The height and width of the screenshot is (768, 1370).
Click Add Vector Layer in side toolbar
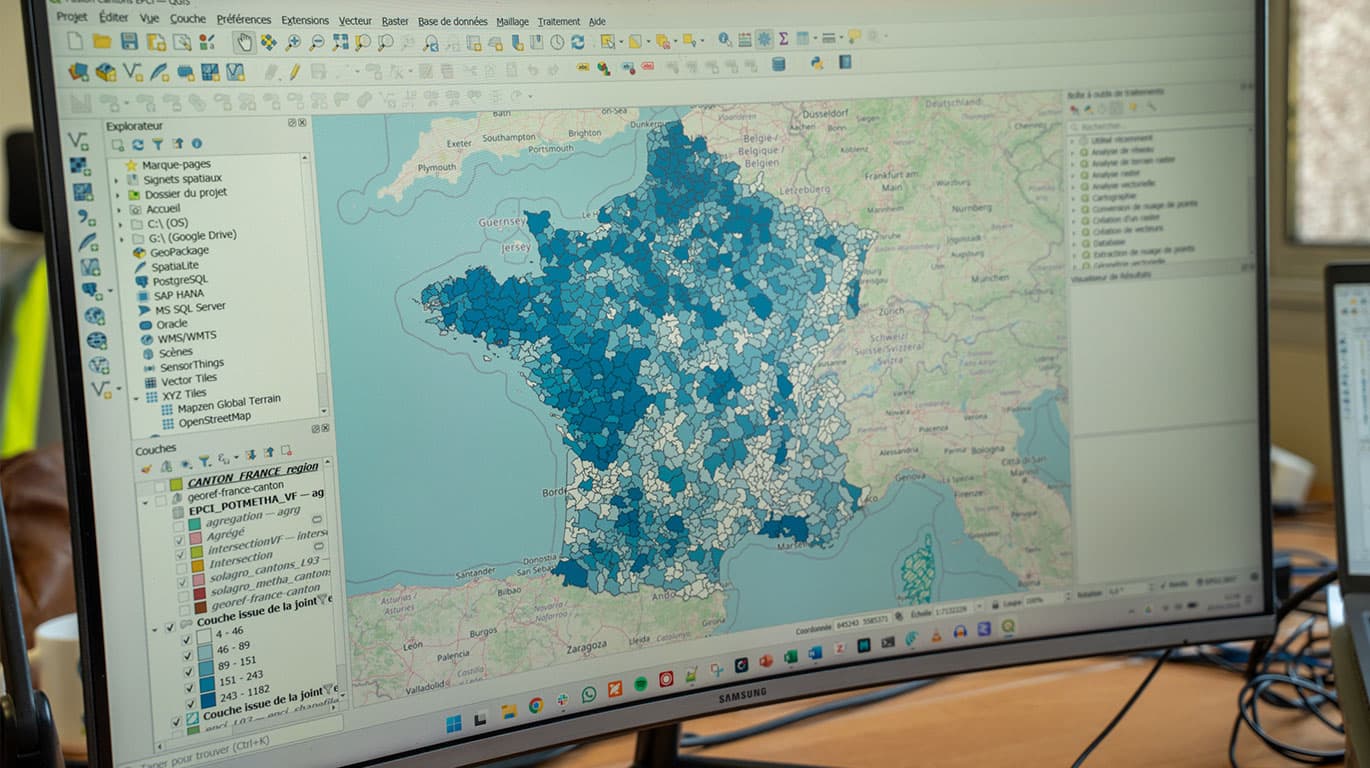click(77, 141)
